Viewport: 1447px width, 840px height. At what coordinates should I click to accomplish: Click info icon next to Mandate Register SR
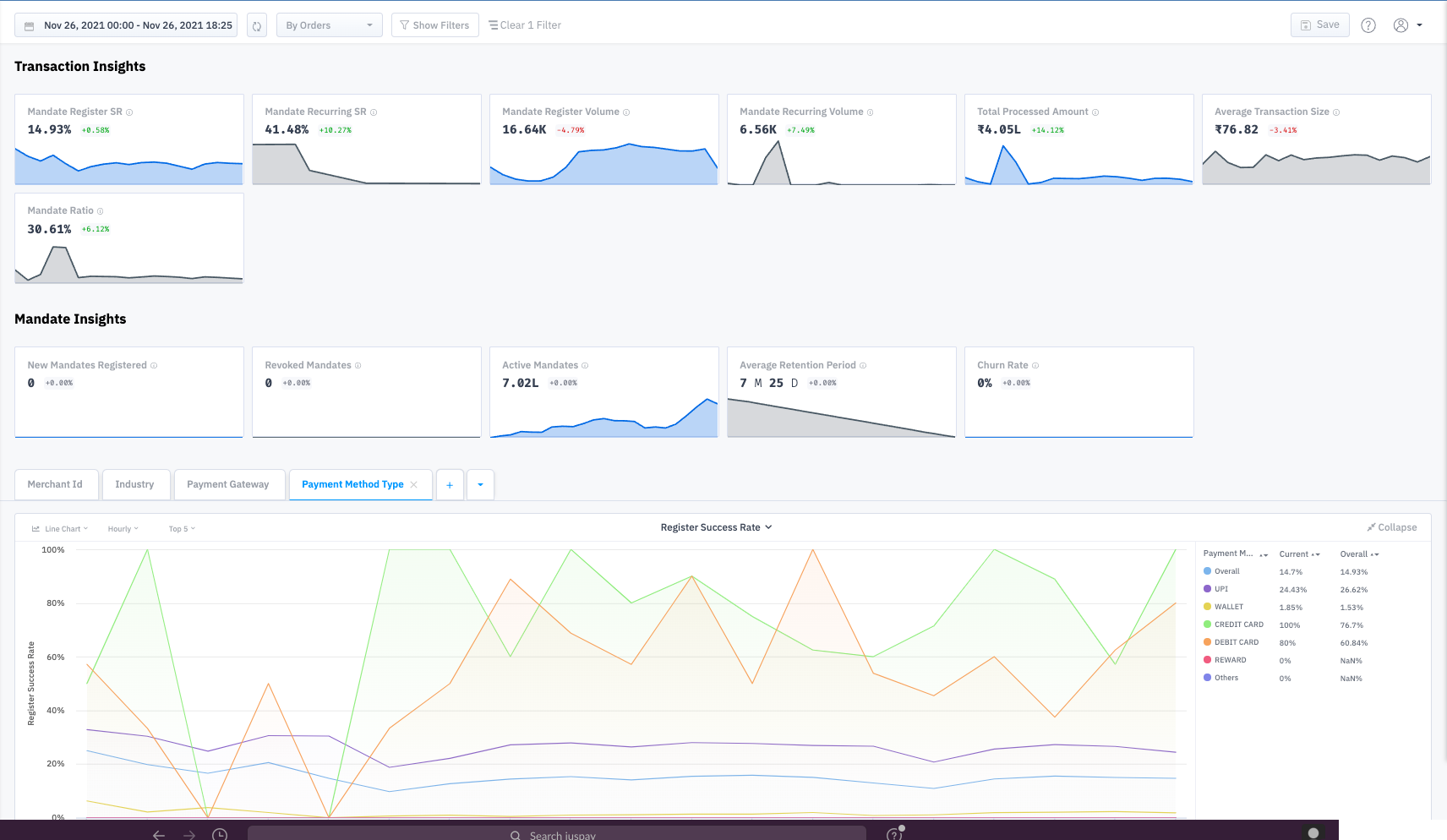pyautogui.click(x=129, y=112)
